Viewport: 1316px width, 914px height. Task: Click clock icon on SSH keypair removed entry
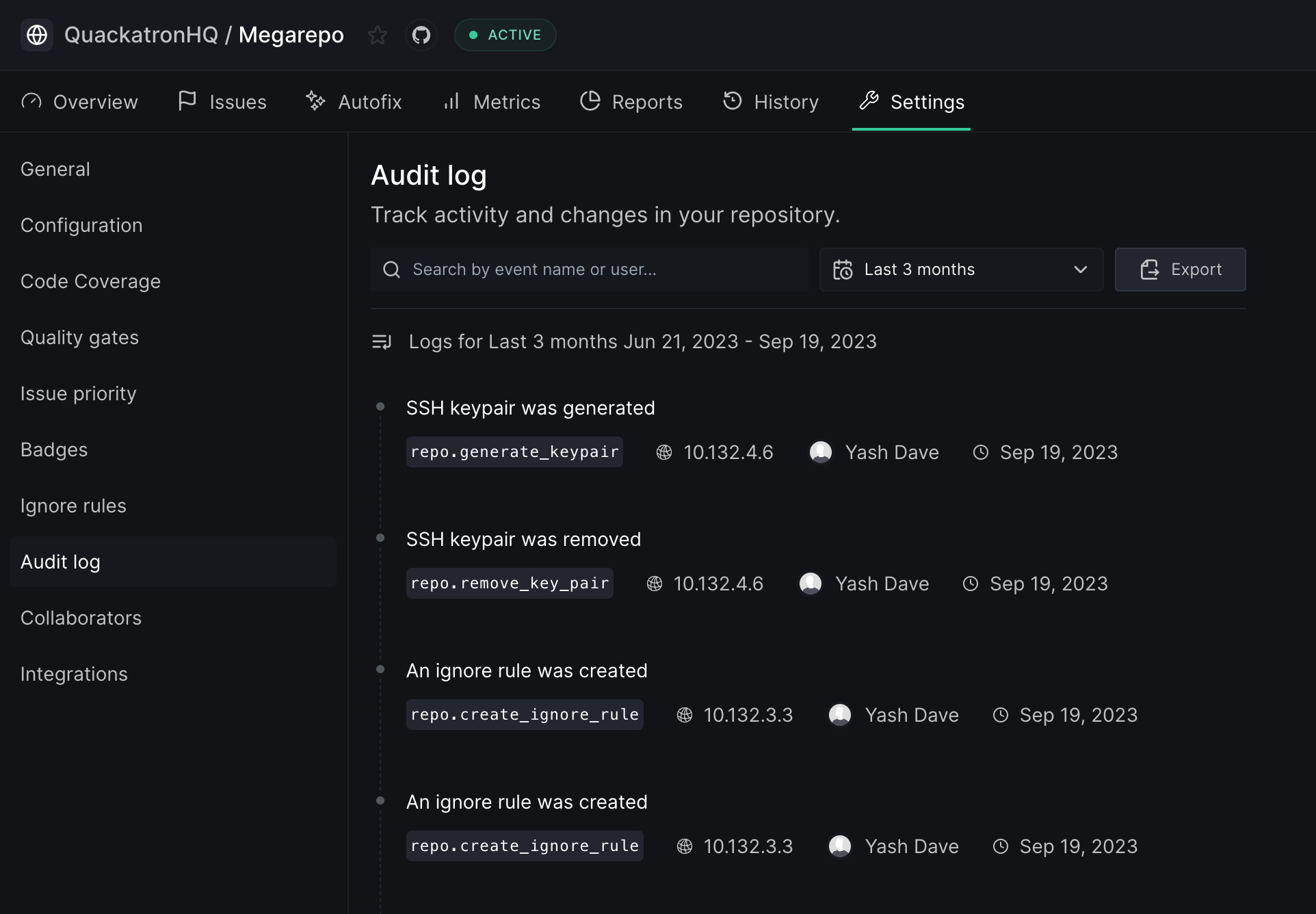(971, 584)
